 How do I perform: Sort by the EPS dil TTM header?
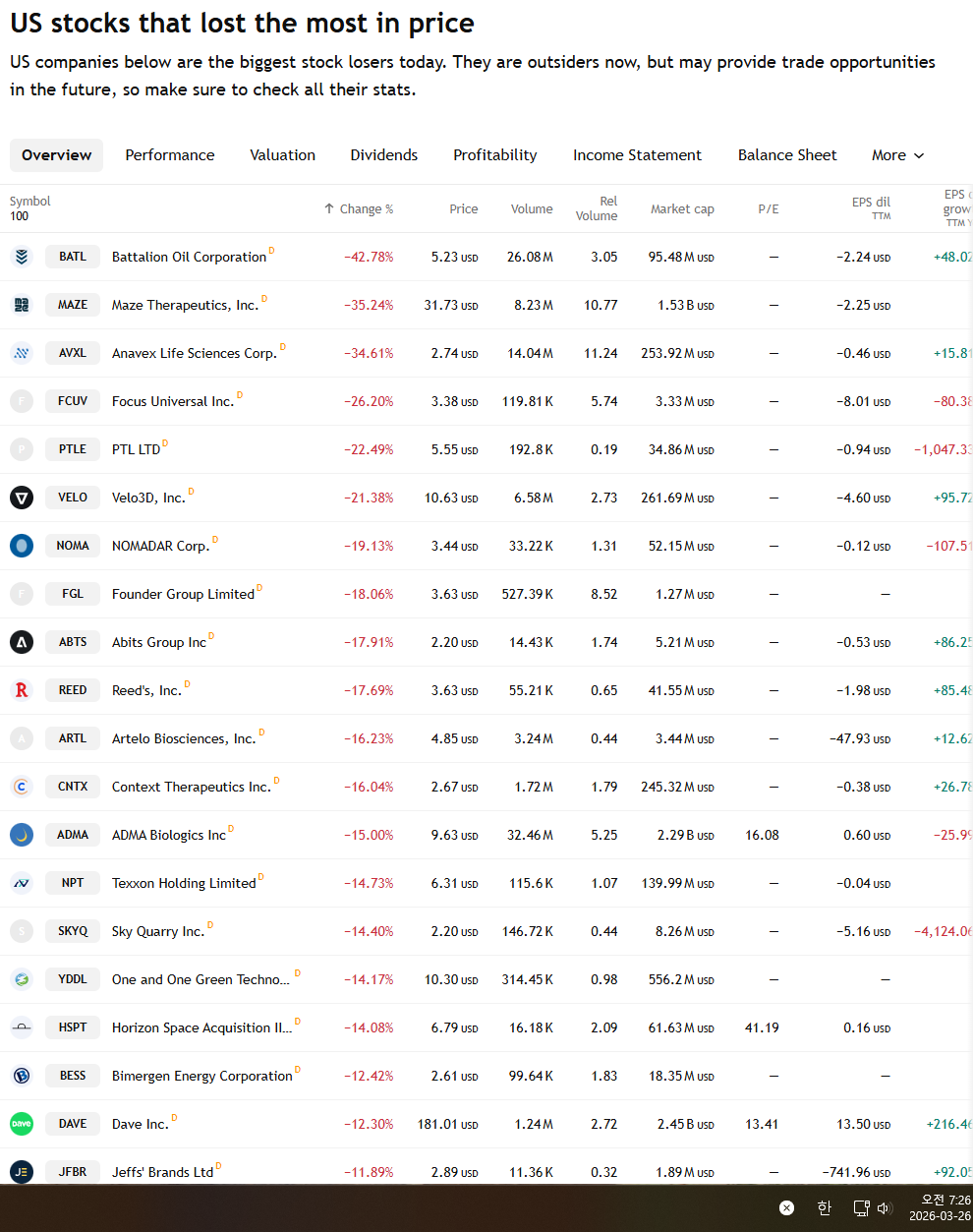[871, 208]
